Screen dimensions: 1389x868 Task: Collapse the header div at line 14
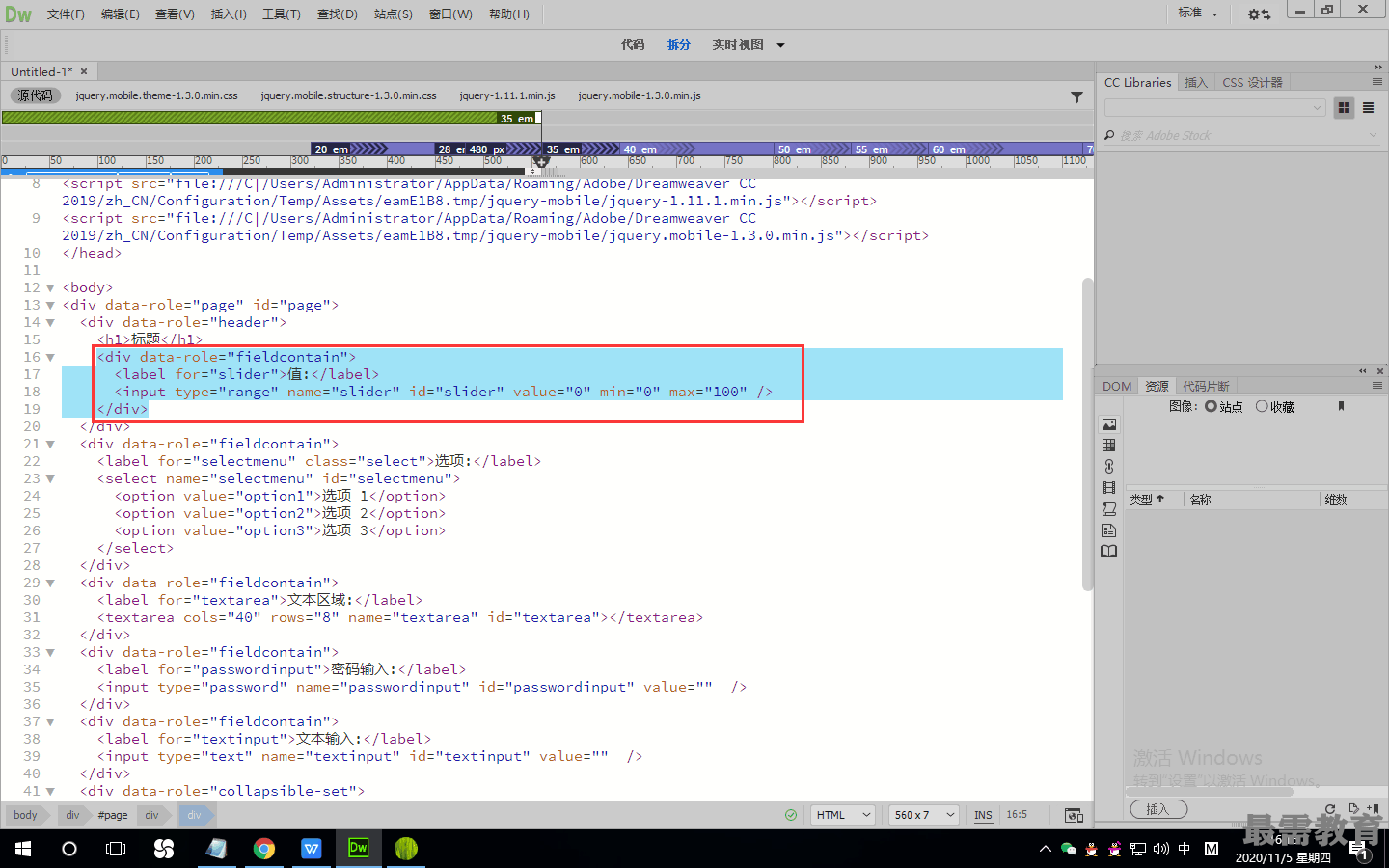[50, 323]
